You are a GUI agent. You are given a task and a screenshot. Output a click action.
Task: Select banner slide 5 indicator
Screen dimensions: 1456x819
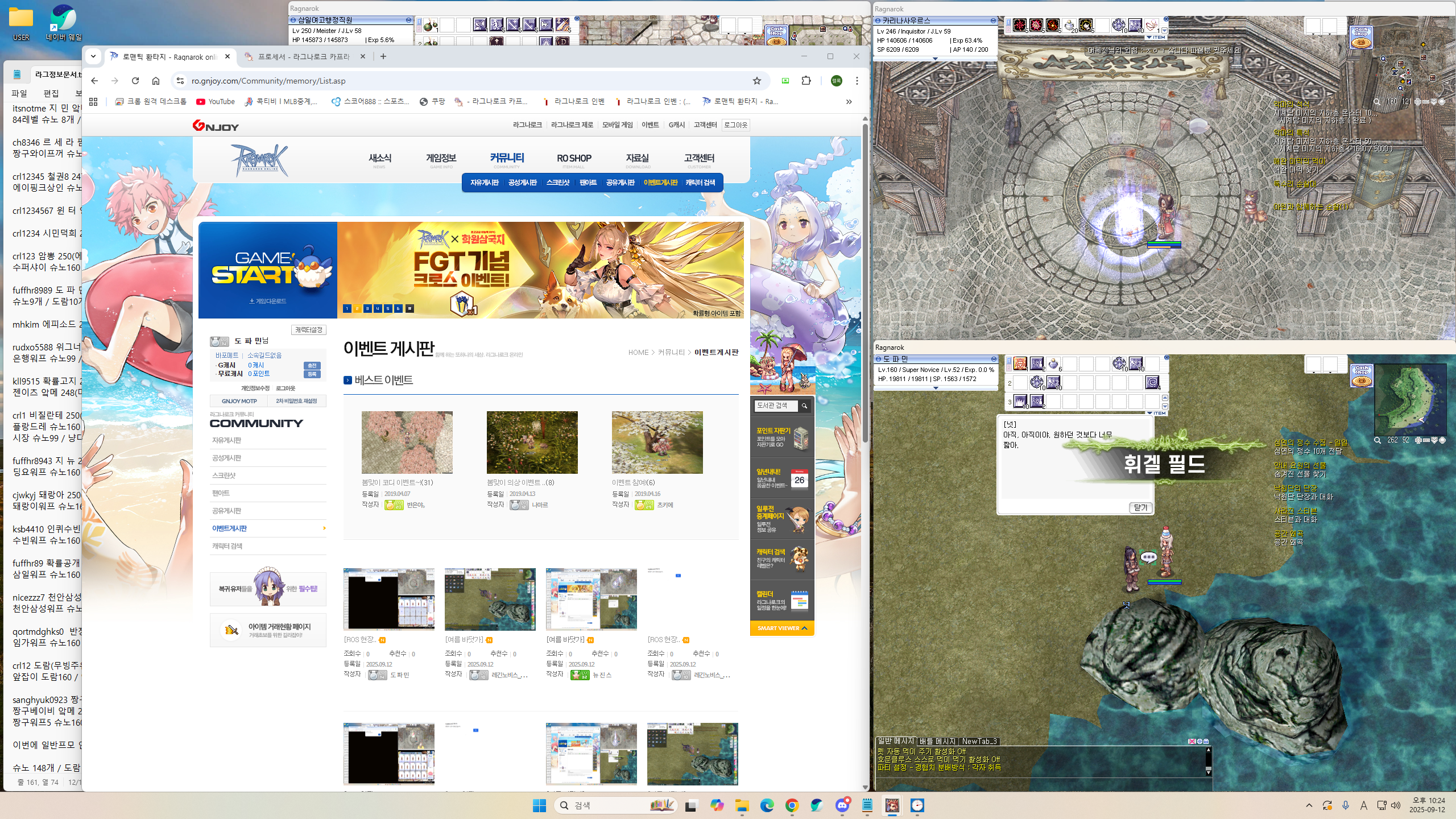[388, 308]
